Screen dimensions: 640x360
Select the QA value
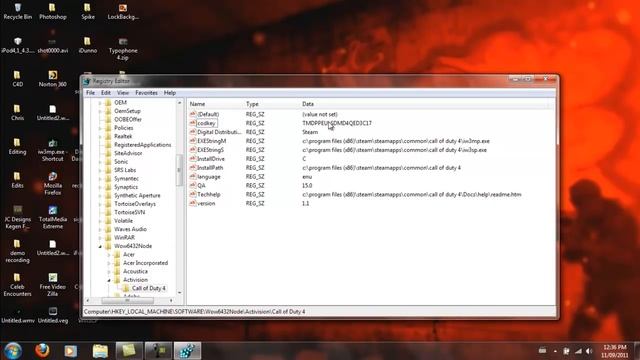pos(201,185)
